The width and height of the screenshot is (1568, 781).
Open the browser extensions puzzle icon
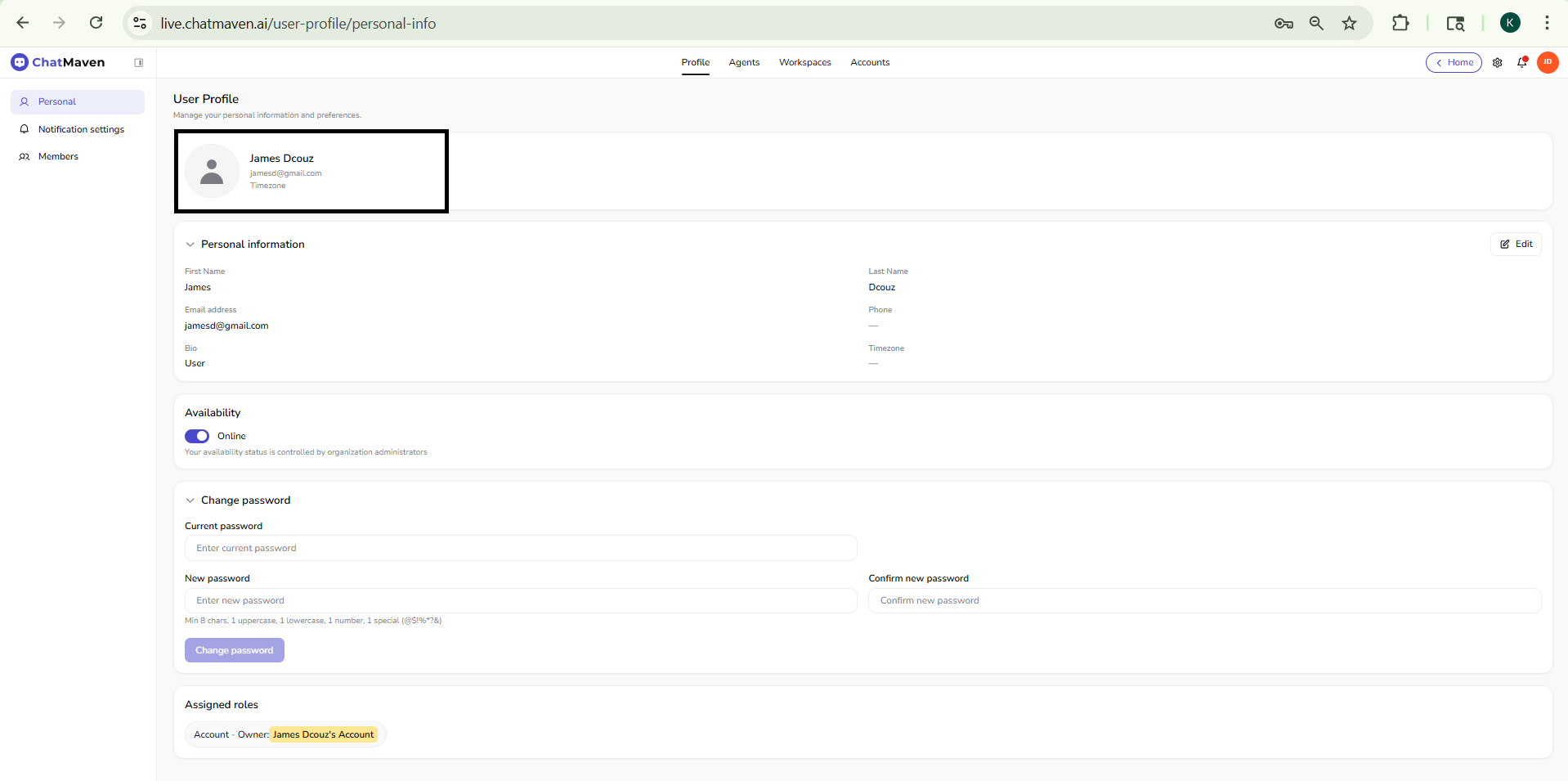coord(1400,23)
